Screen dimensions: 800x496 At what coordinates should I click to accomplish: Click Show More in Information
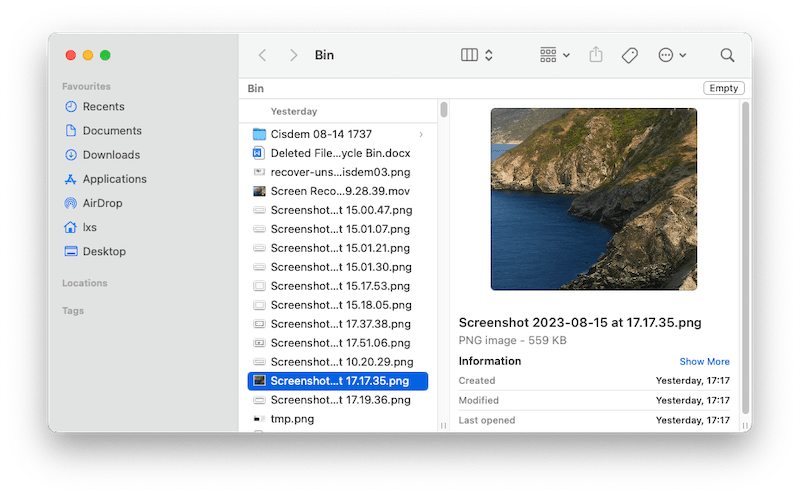(705, 361)
